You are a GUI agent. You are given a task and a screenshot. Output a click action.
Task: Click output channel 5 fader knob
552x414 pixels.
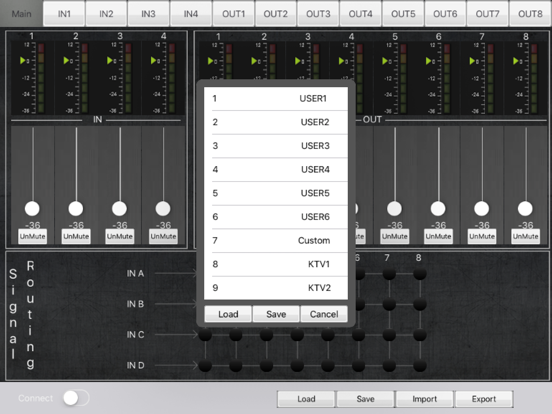coord(394,209)
